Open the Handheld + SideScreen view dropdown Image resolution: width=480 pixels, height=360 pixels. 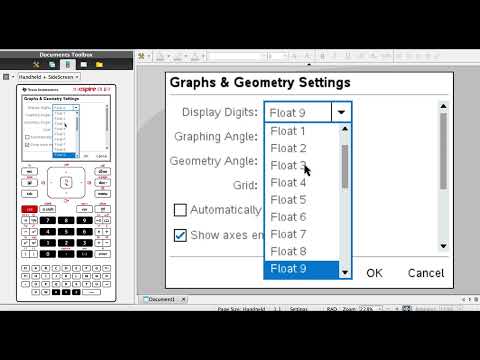click(49, 77)
